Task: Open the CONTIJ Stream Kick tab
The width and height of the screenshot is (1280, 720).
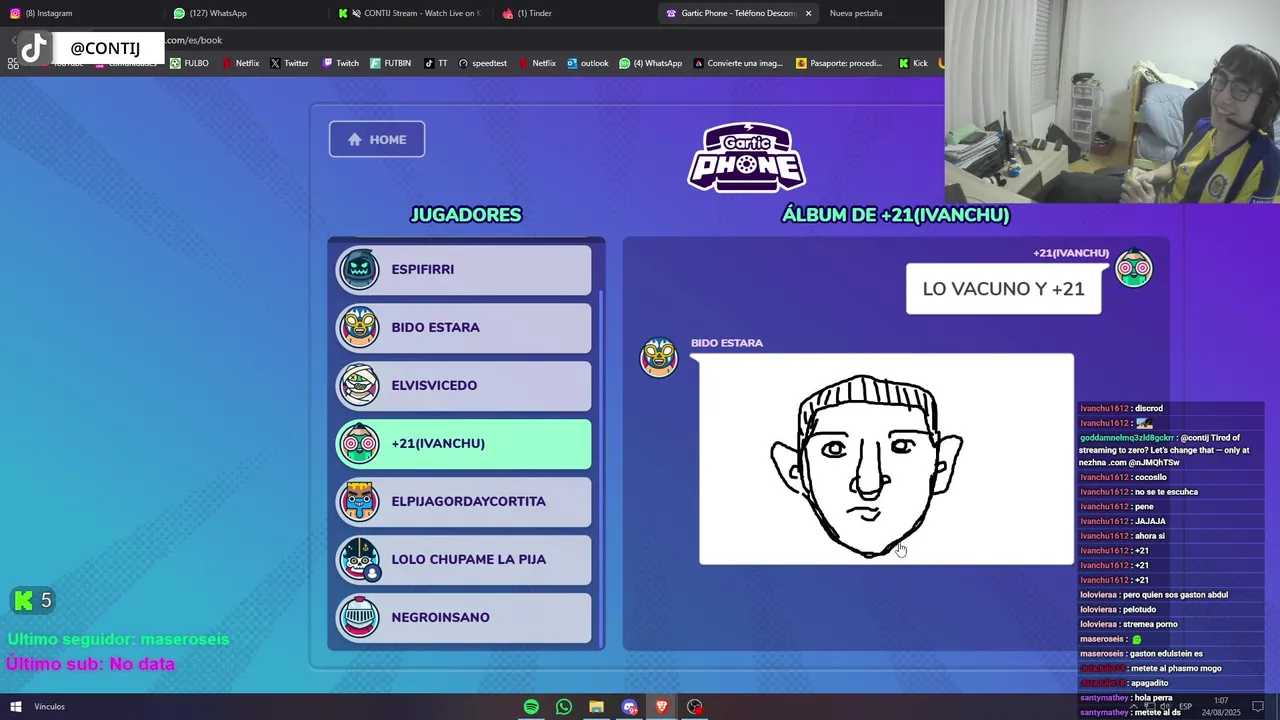Action: (410, 13)
